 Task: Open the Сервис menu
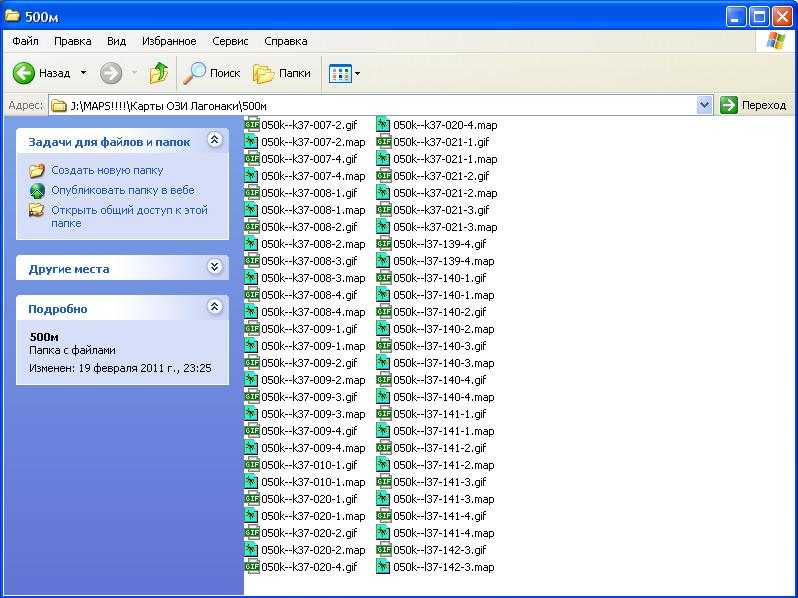point(230,41)
